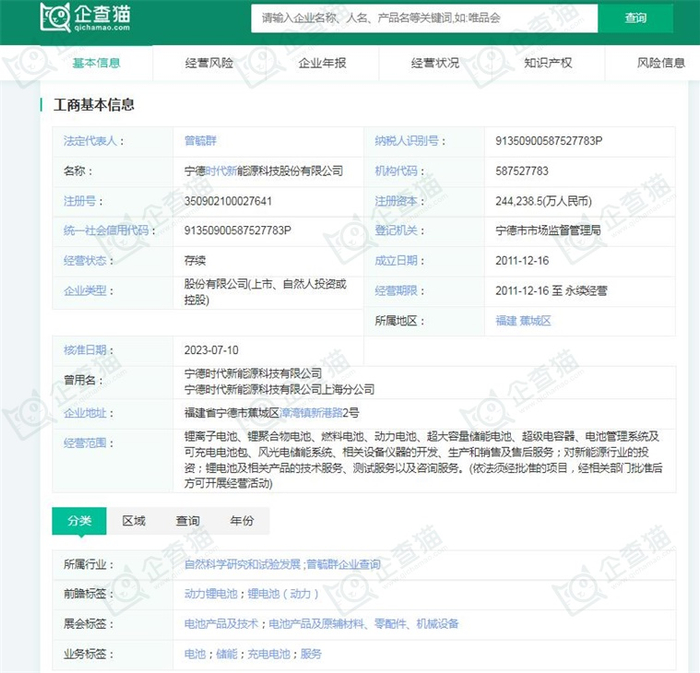This screenshot has height=673, width=700.
Task: Click the 统一社会信用代码 label
Action: [106, 230]
